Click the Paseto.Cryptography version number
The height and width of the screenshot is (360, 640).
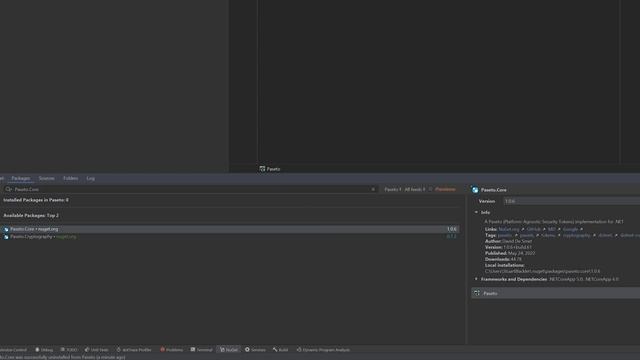[451, 237]
